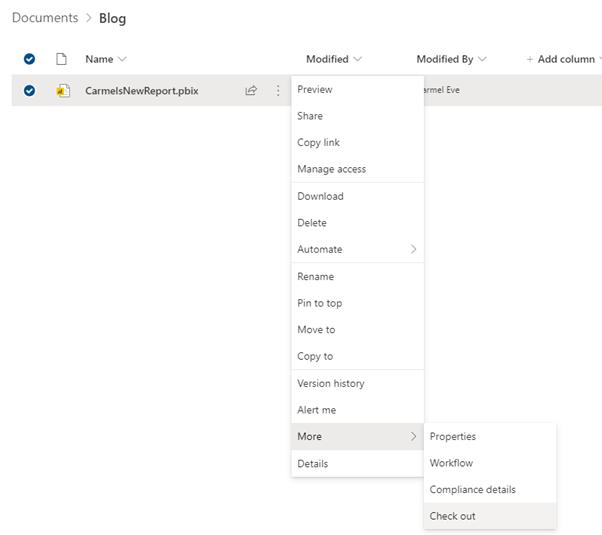Choose Manage access from the menu
The image size is (602, 535).
[x=331, y=169]
